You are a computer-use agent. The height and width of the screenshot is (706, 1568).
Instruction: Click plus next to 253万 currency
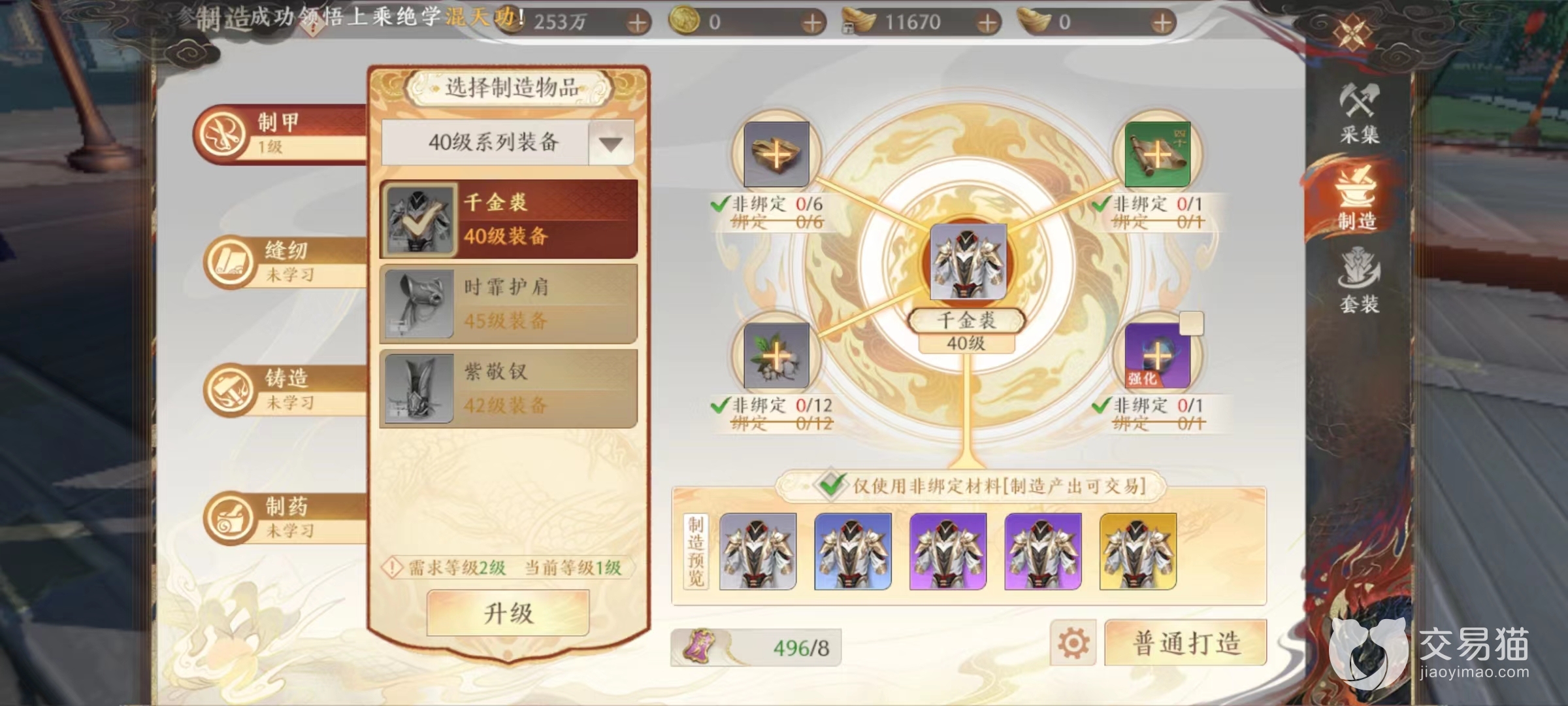pos(637,24)
